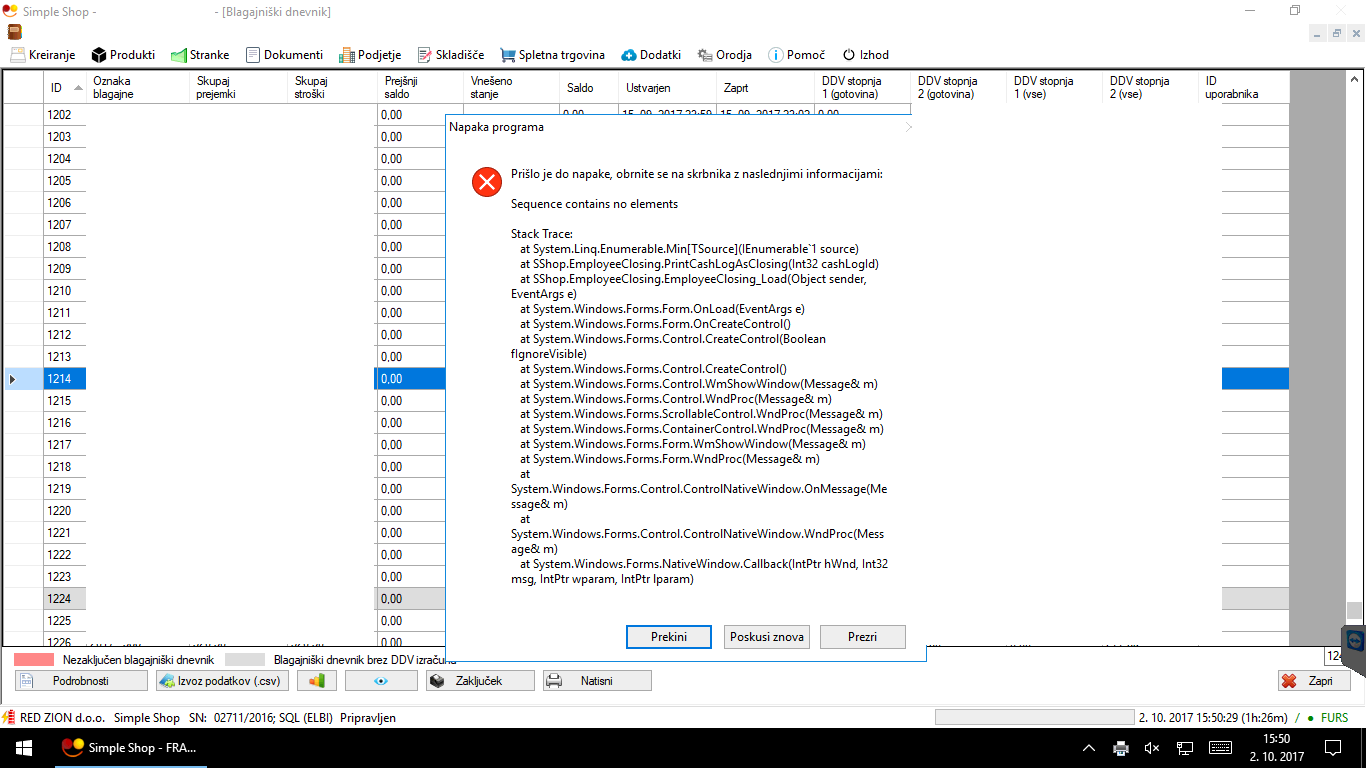Click the vertical scrollbar of the grid

tap(1353, 350)
